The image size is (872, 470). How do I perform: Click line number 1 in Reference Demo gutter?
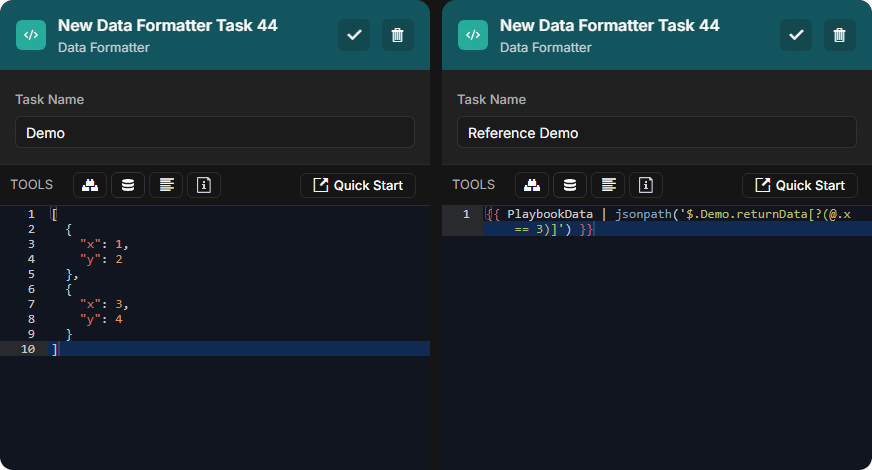466,214
